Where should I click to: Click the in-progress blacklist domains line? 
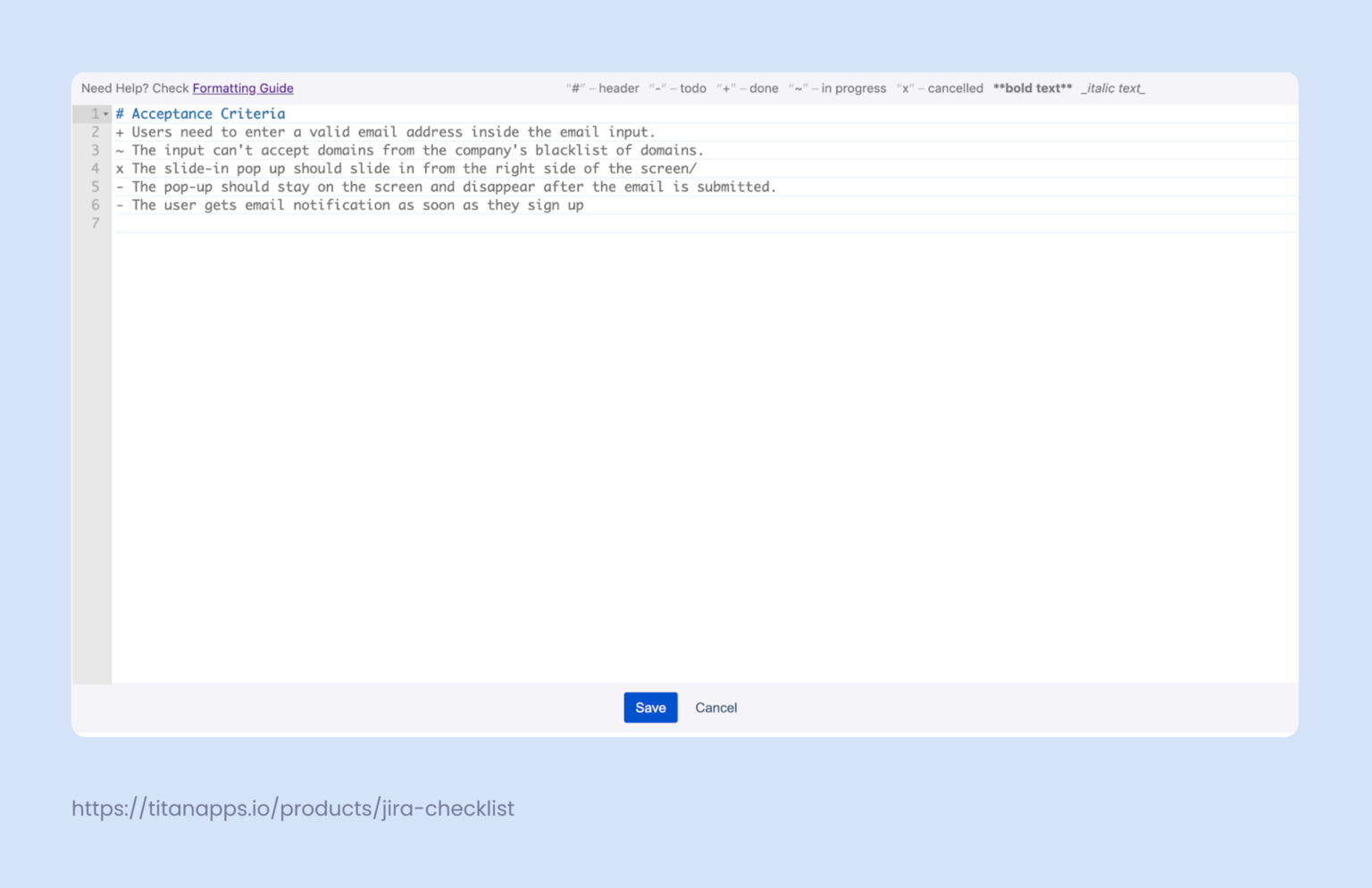(409, 150)
